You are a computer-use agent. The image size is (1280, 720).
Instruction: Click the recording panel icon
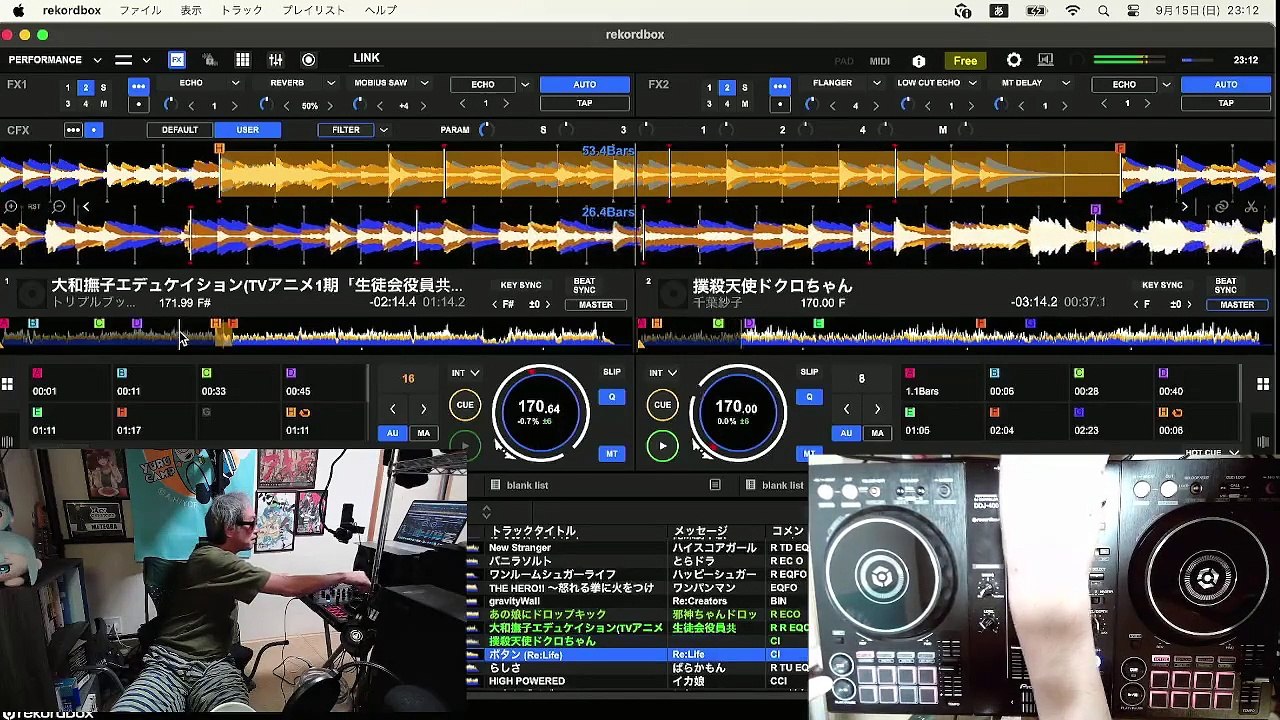pos(308,60)
